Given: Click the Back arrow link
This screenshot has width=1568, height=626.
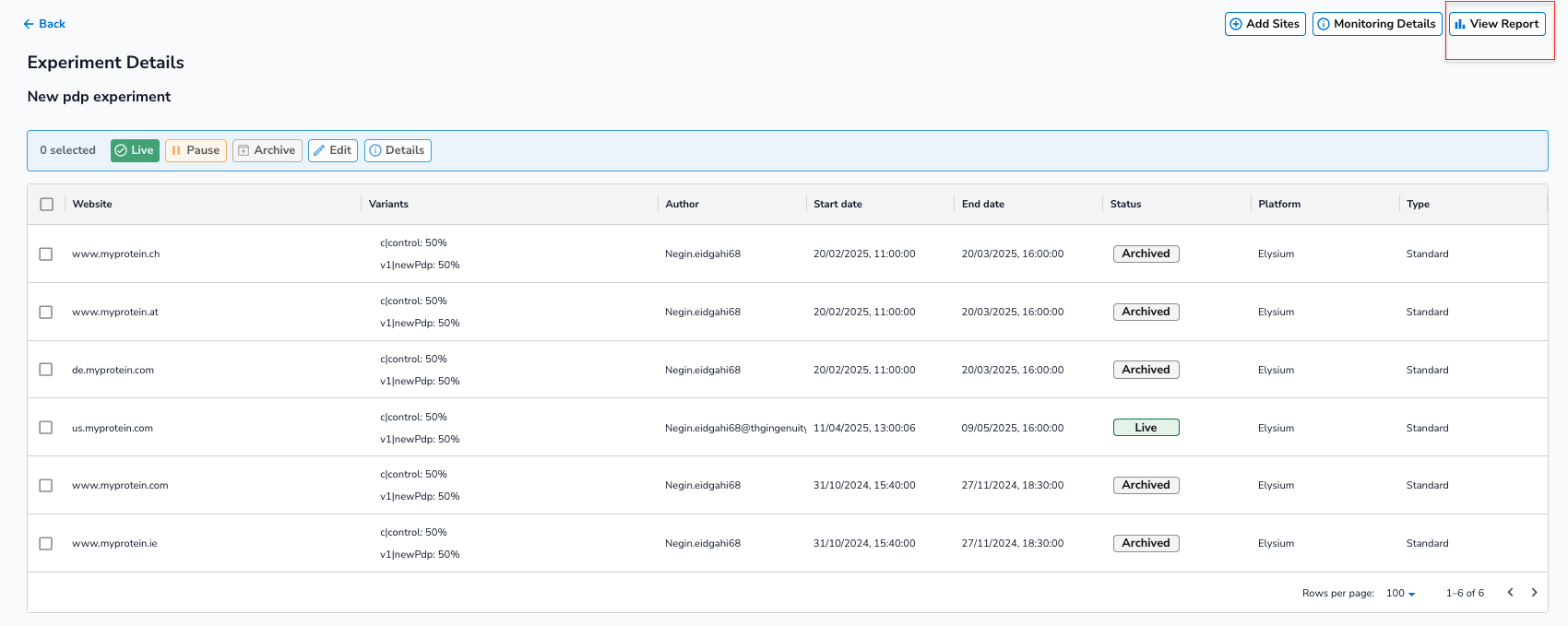Looking at the screenshot, I should [x=44, y=24].
